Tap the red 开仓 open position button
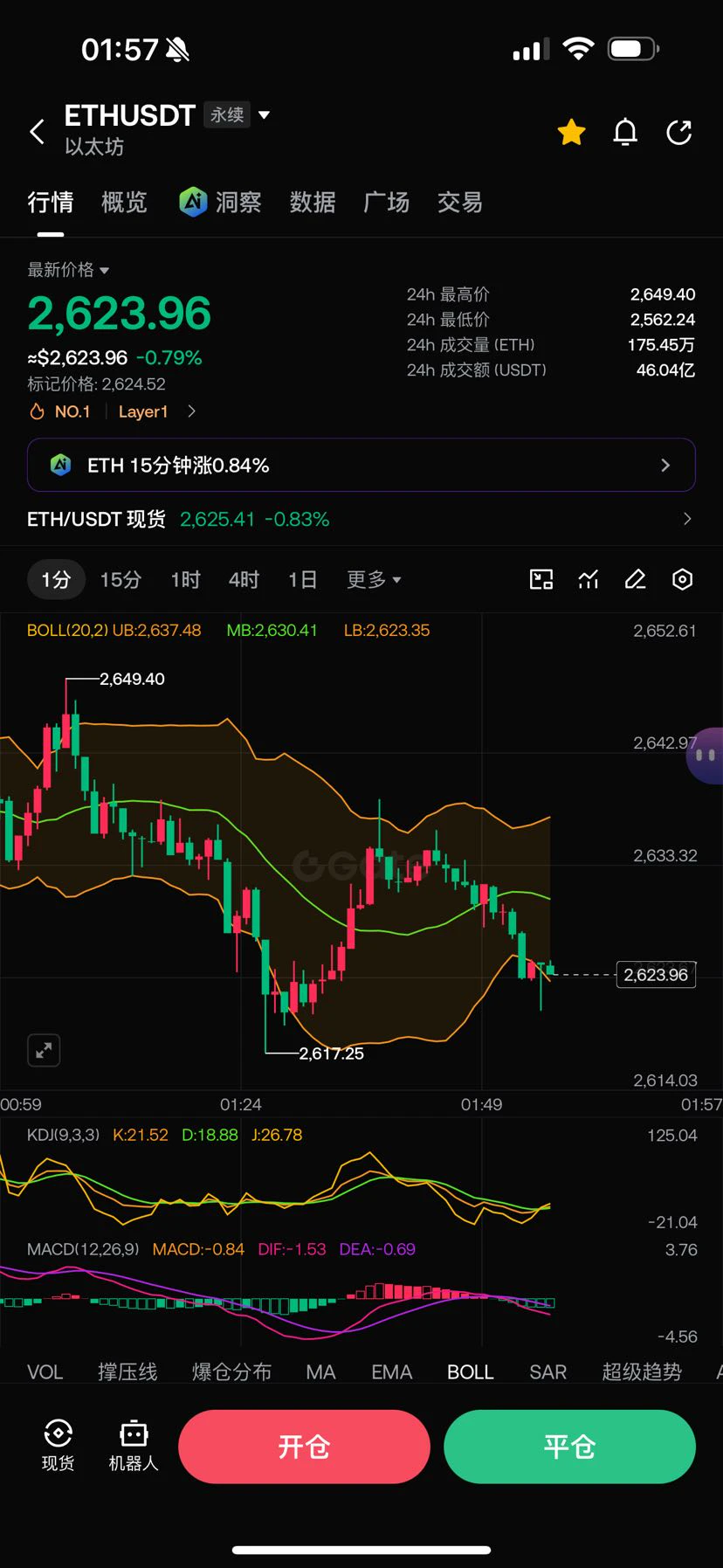 pos(304,1447)
